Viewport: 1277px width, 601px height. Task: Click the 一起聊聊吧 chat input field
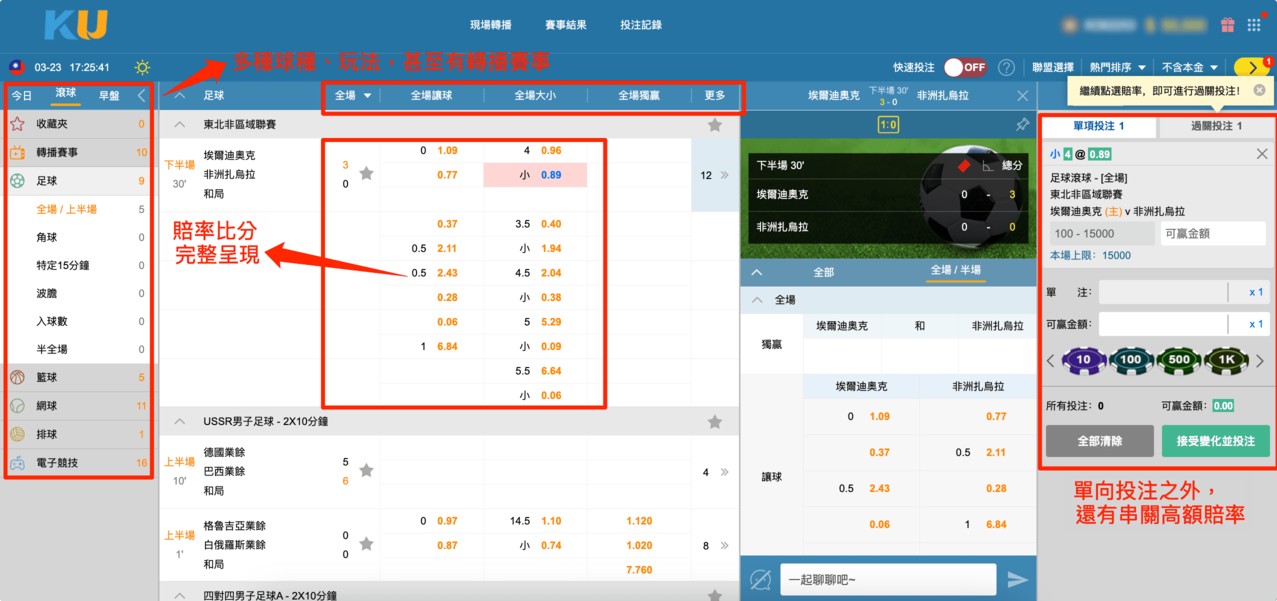coord(888,580)
